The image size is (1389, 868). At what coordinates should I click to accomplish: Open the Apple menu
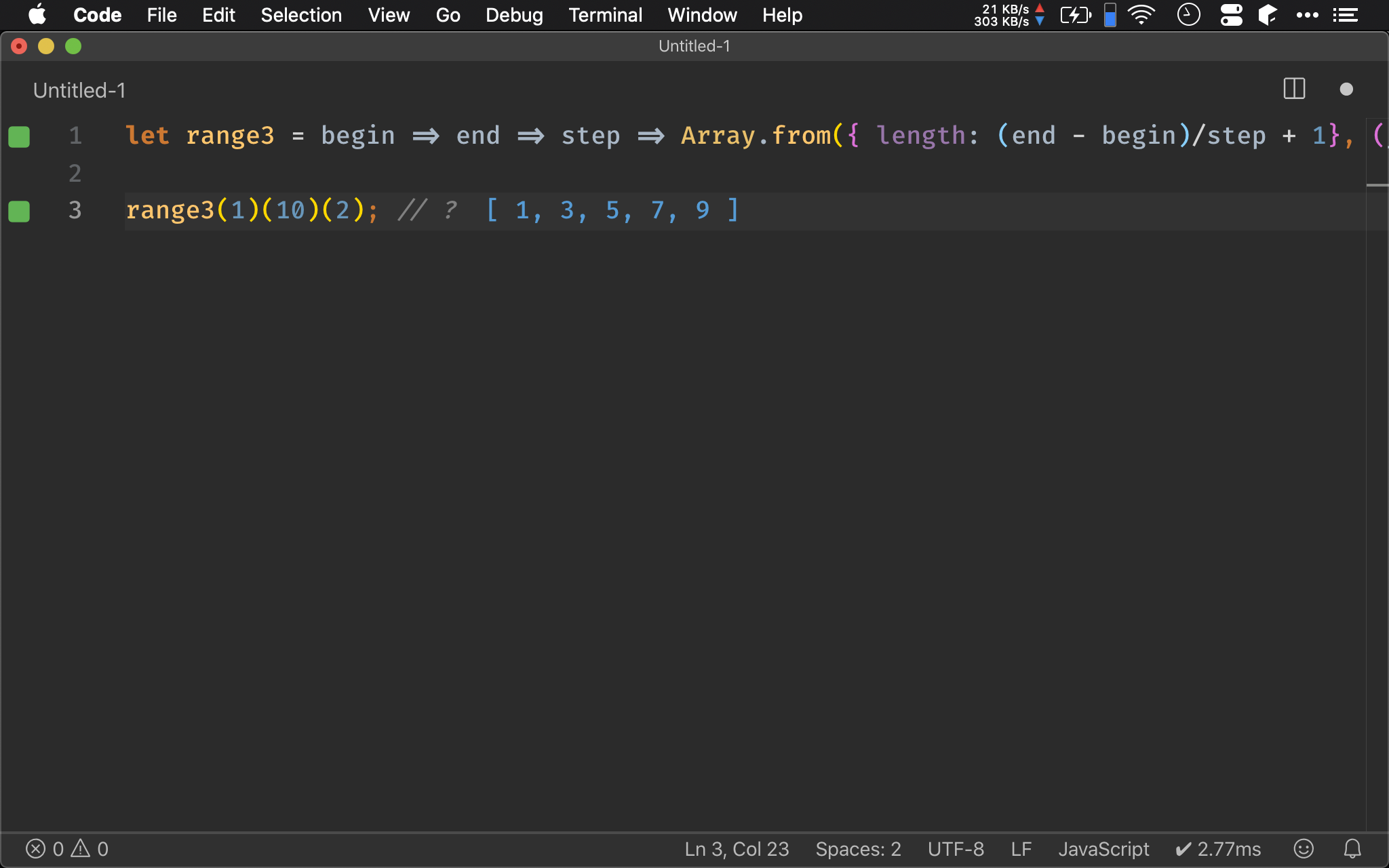click(37, 15)
